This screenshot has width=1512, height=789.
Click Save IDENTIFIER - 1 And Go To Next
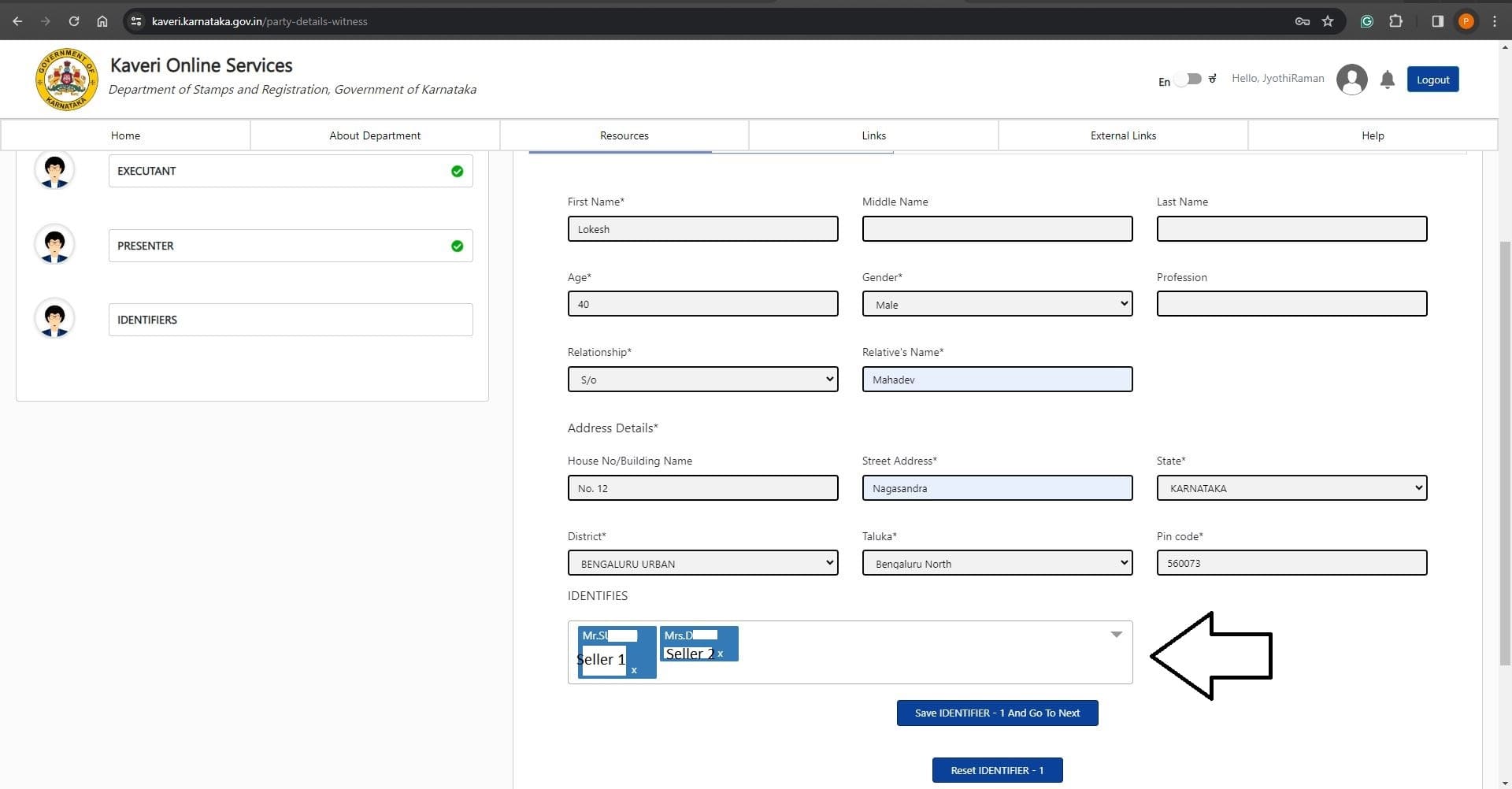(x=997, y=713)
